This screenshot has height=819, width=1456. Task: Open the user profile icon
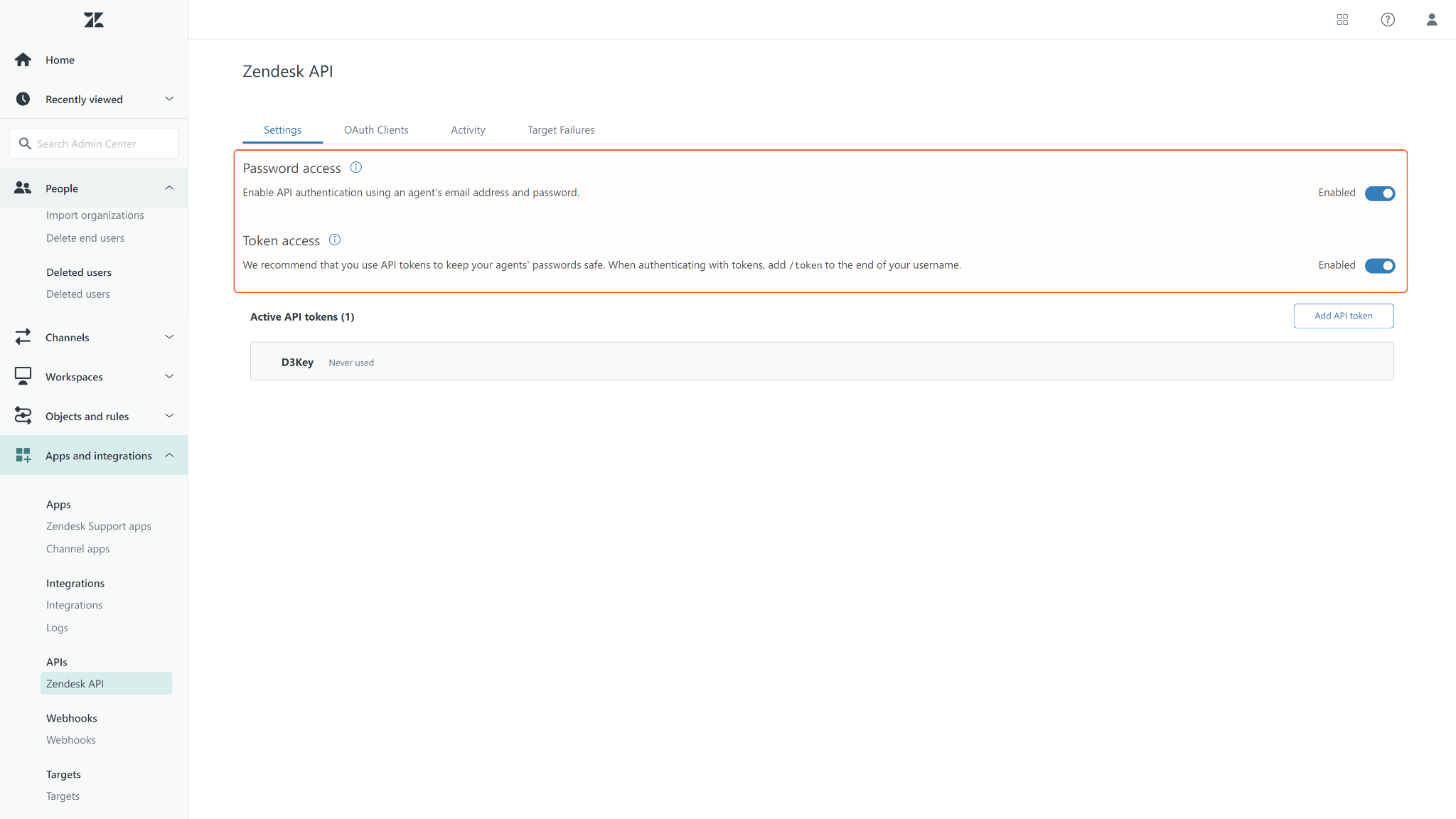pyautogui.click(x=1432, y=20)
